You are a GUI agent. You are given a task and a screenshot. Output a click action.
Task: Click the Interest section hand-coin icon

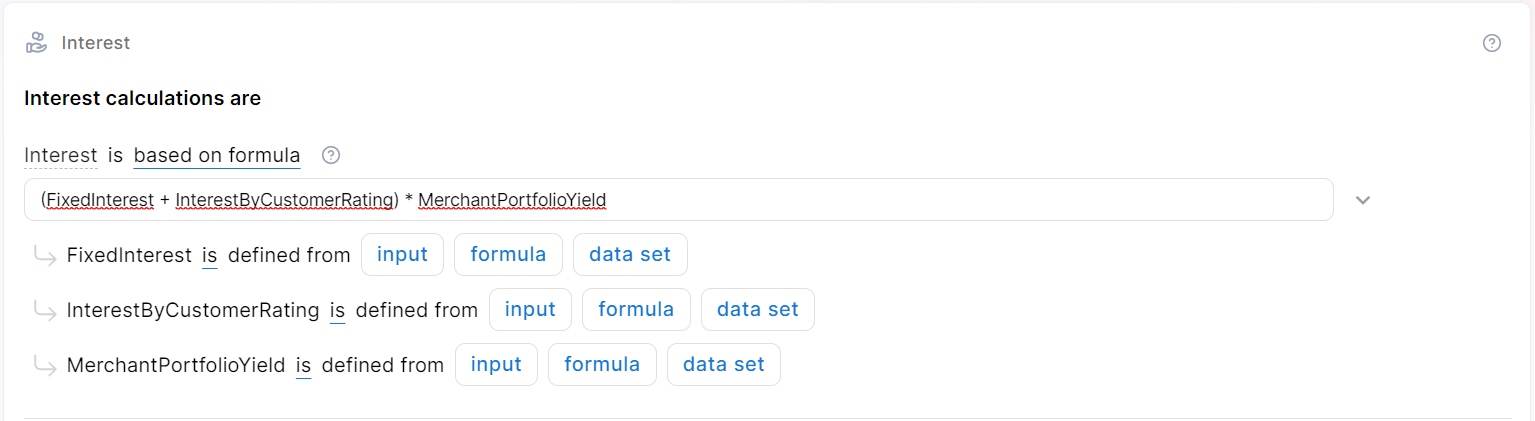tap(36, 43)
